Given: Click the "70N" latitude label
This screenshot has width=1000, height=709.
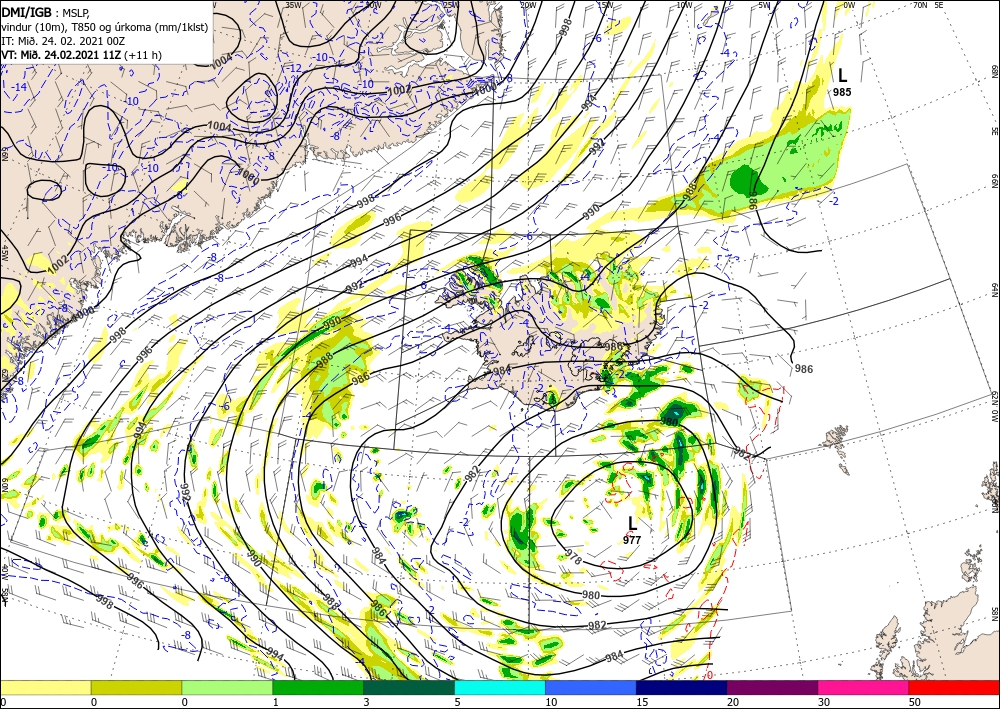Looking at the screenshot, I should (x=920, y=5).
